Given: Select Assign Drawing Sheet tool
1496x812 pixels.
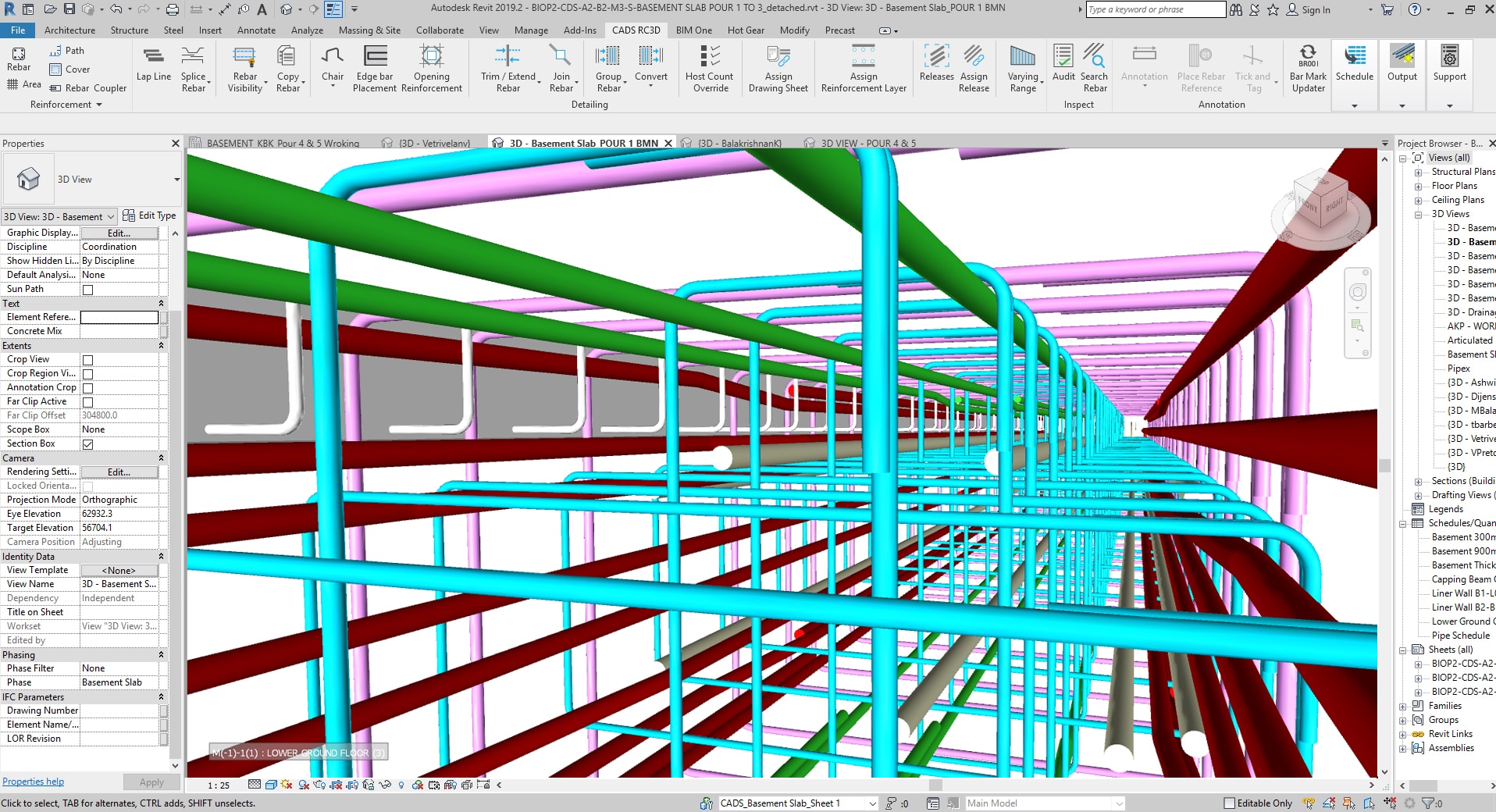Looking at the screenshot, I should coord(778,69).
